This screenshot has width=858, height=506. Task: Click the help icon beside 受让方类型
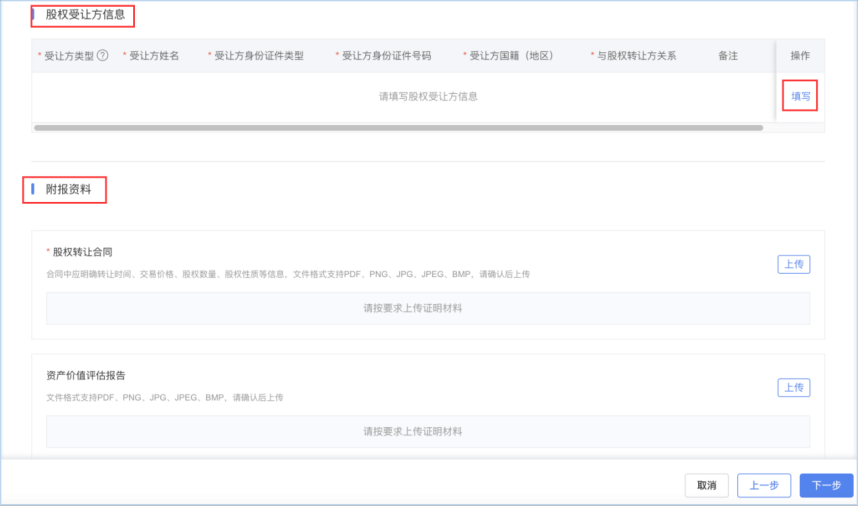(x=102, y=55)
